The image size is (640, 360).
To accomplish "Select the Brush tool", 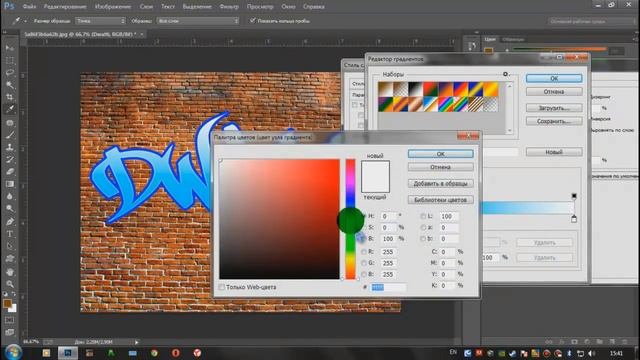I will pos(10,135).
